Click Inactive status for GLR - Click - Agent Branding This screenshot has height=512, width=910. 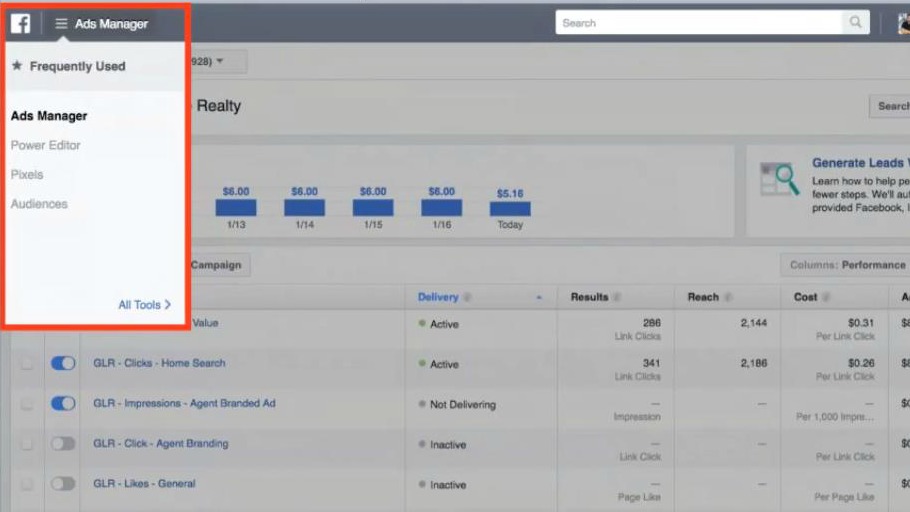447,445
